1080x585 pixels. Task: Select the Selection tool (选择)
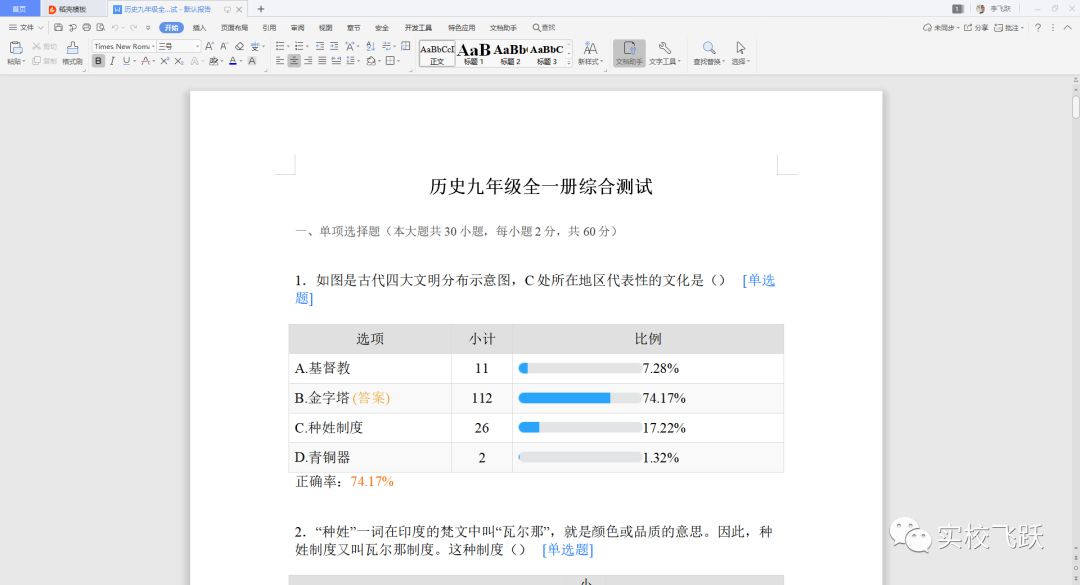(x=740, y=52)
